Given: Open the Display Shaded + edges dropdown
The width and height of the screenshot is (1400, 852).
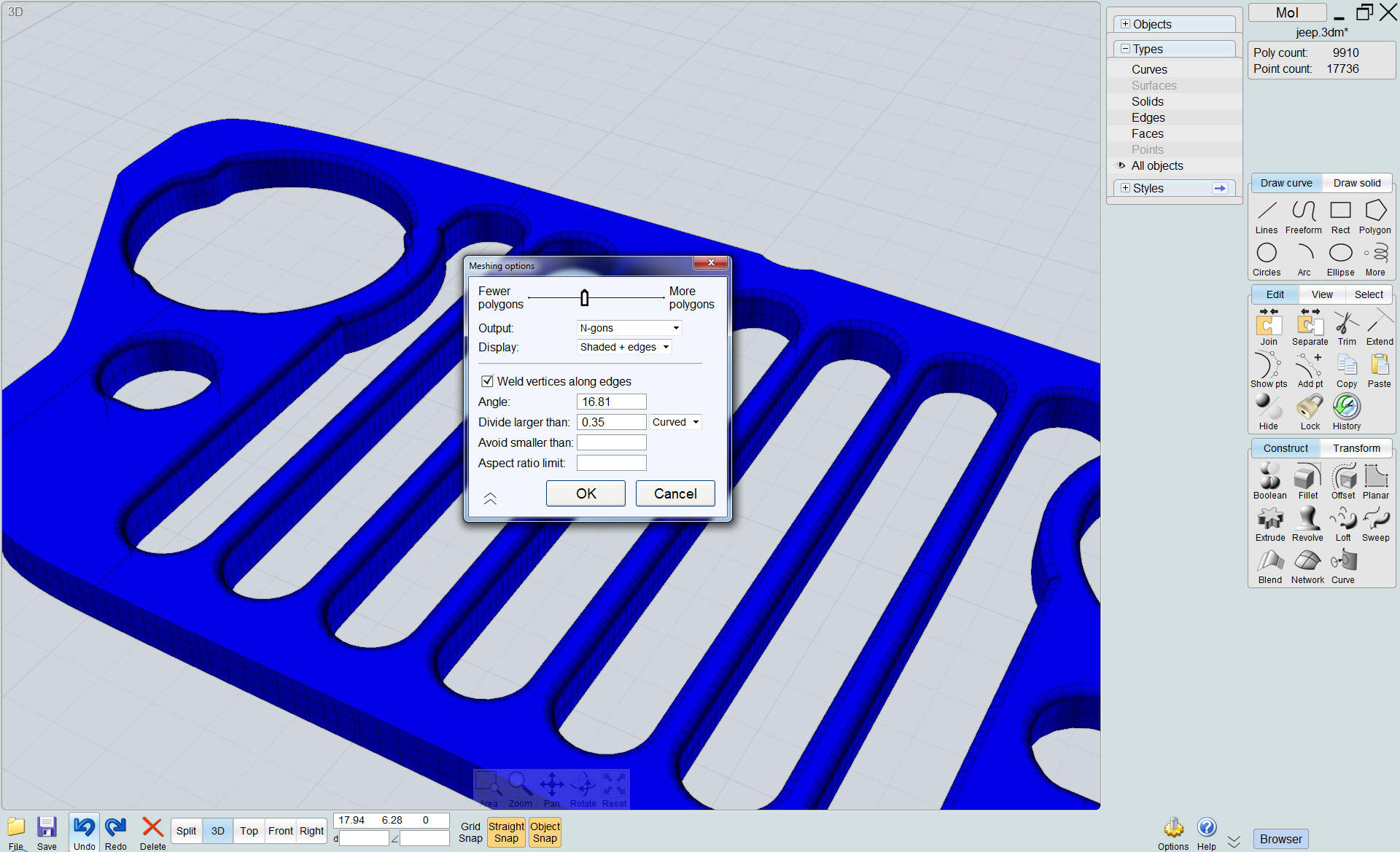Looking at the screenshot, I should click(x=624, y=347).
